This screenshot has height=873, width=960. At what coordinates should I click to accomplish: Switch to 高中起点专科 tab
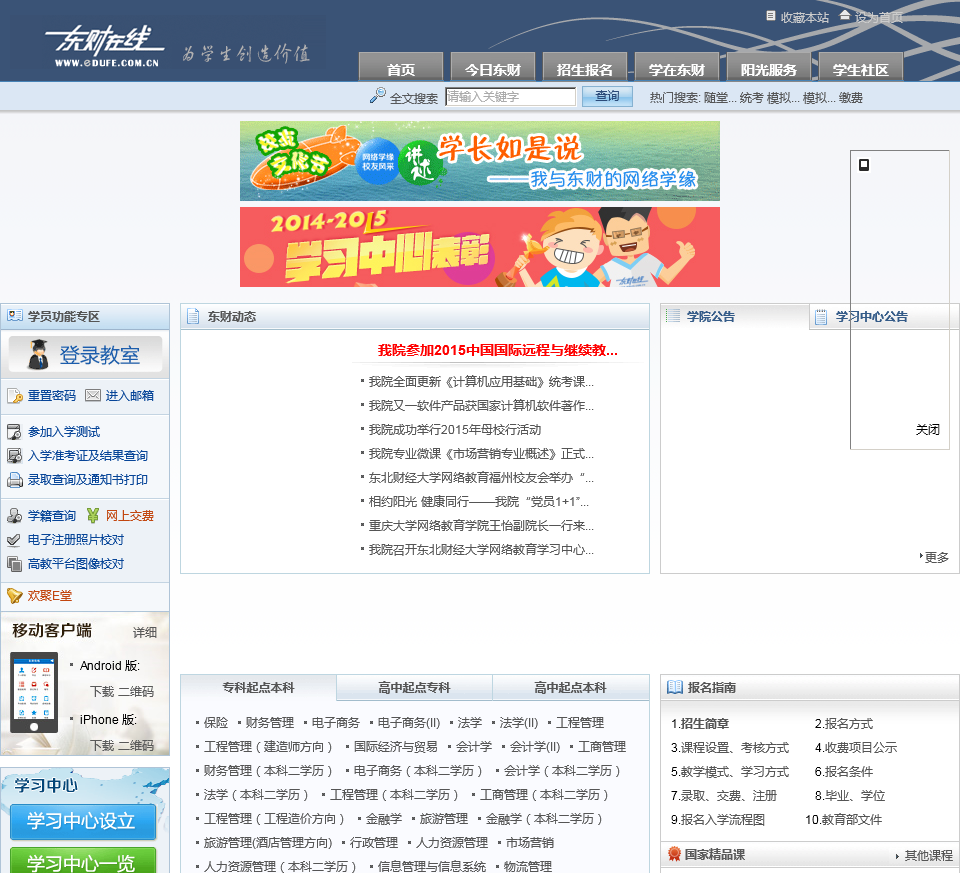pos(414,688)
